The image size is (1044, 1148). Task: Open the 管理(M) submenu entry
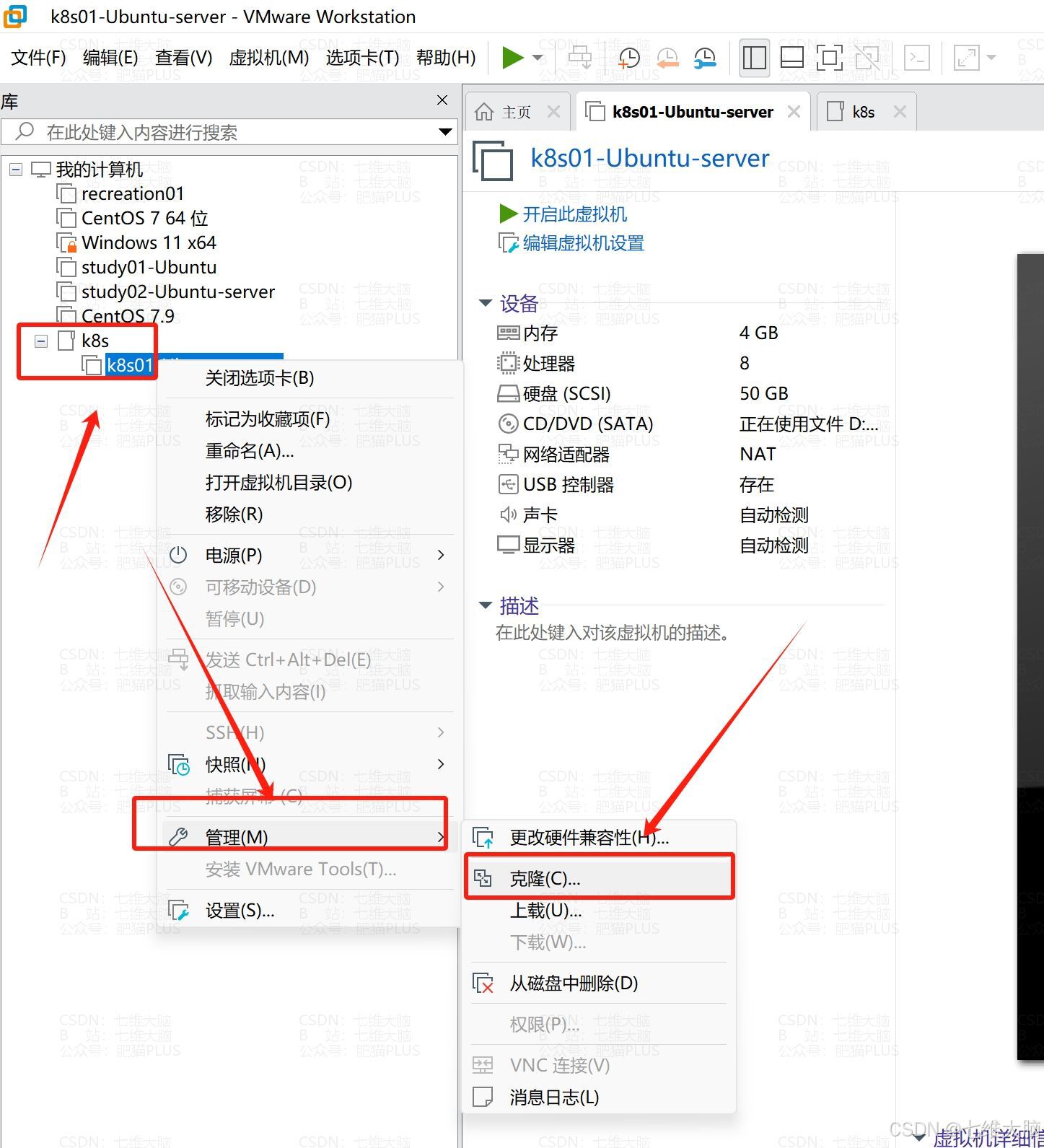310,838
